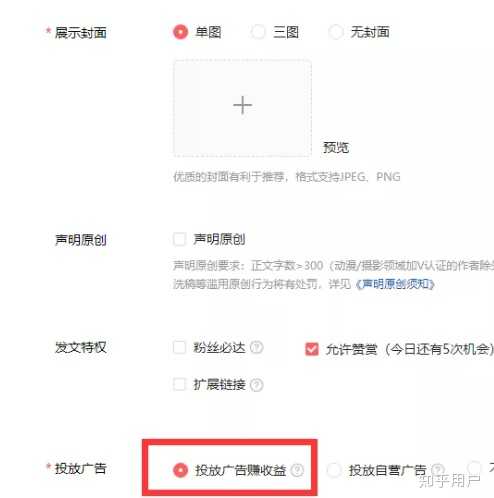Image resolution: width=494 pixels, height=498 pixels.
Task: Click the 声明原创 checkbox label text
Action: point(219,239)
